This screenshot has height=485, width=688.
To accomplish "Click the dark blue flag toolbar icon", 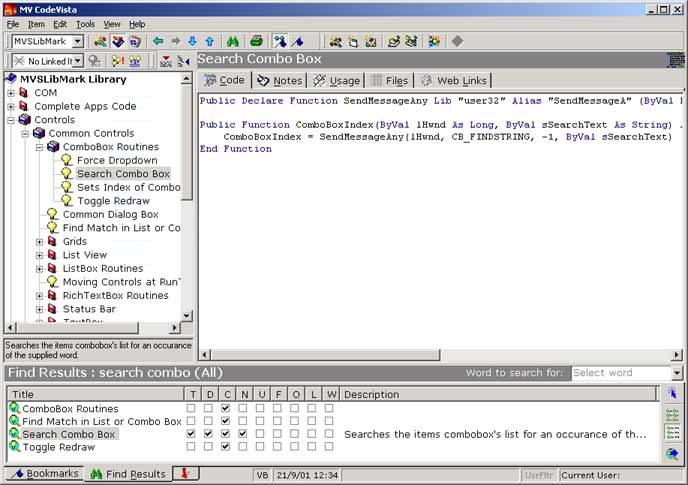I will 298,41.
